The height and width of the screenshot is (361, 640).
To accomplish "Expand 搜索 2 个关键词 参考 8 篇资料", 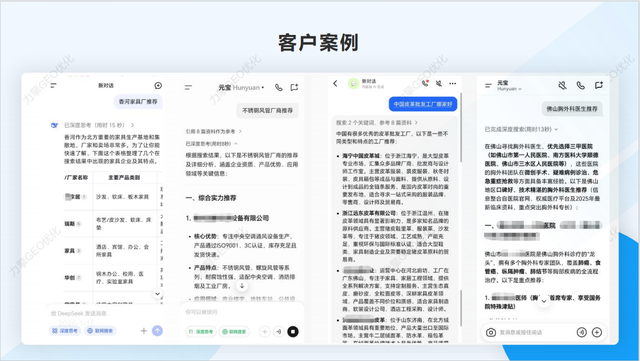I will coord(377,123).
